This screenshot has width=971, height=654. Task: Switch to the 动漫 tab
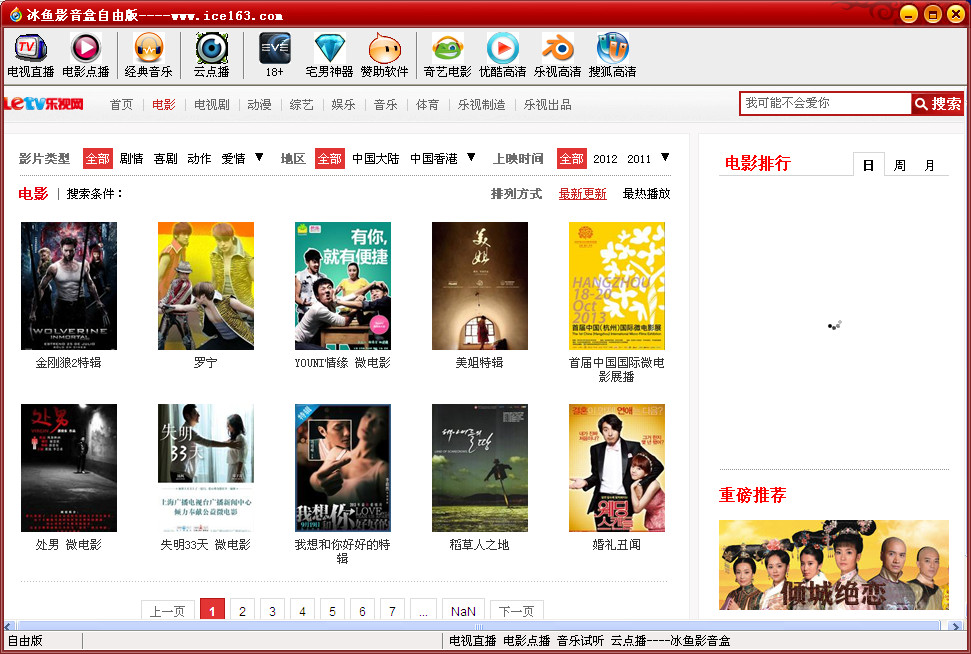coord(259,105)
